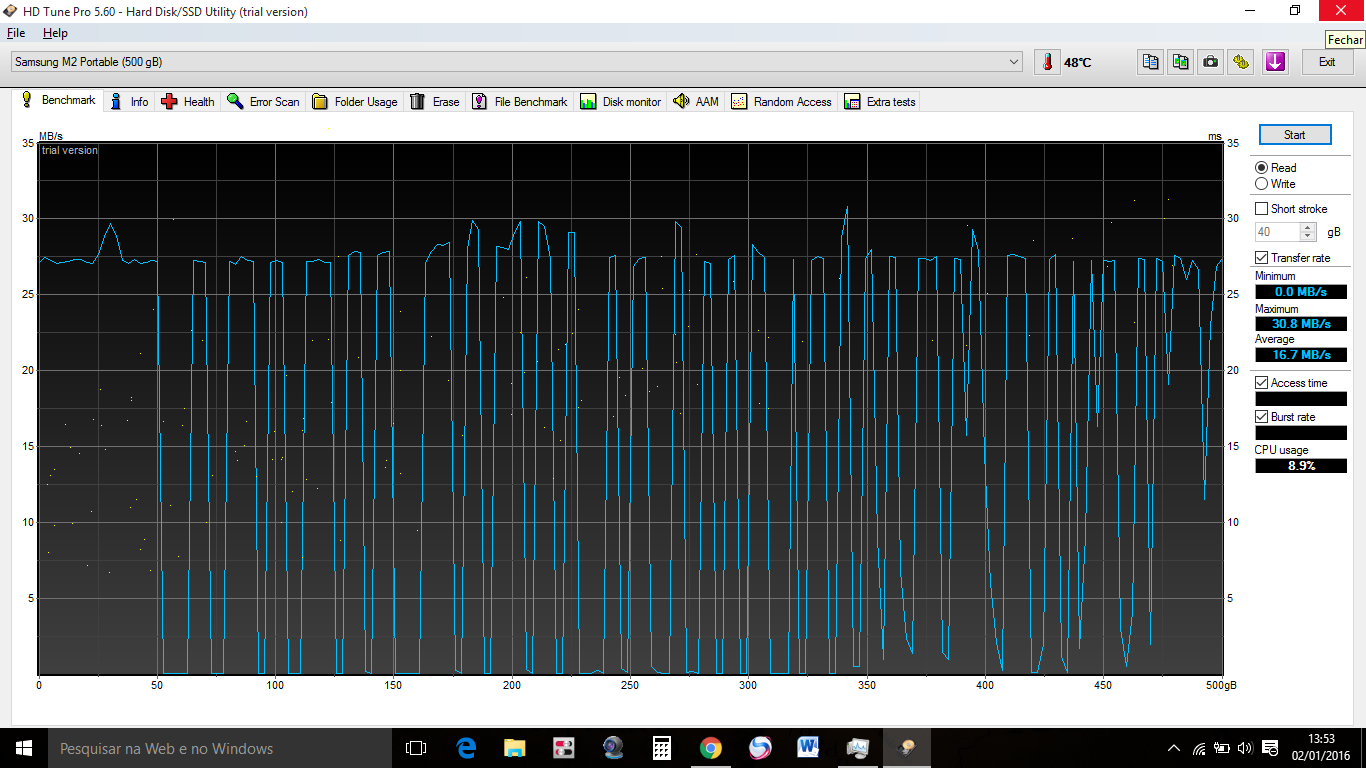Click the HD Tune taskbar icon
The height and width of the screenshot is (768, 1366).
point(907,748)
